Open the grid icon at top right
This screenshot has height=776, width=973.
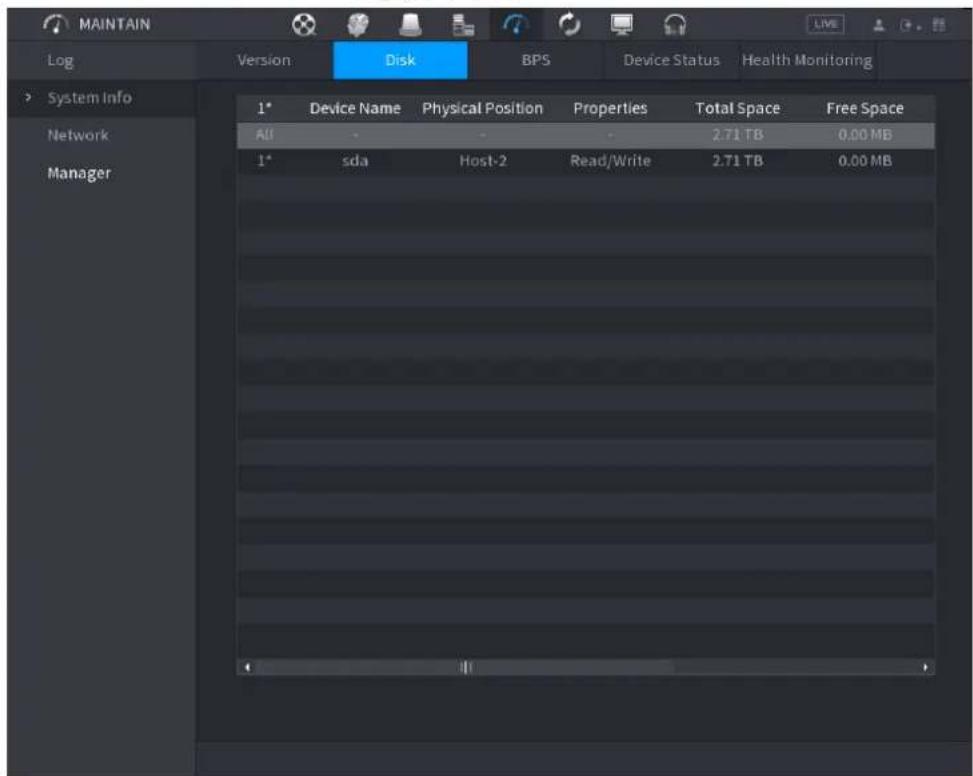click(x=939, y=25)
